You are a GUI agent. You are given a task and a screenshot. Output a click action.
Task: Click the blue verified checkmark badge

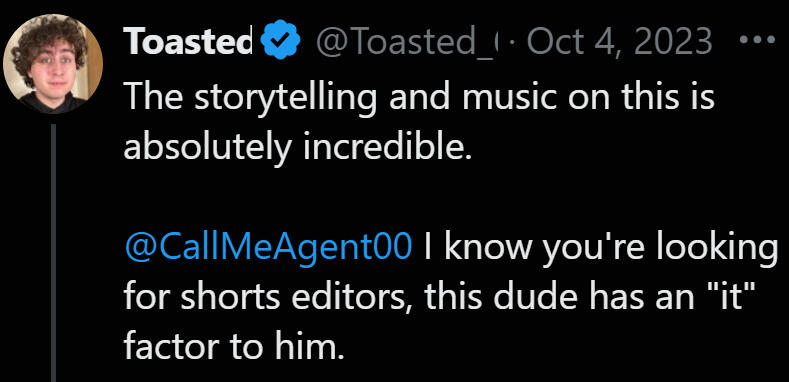tap(282, 40)
